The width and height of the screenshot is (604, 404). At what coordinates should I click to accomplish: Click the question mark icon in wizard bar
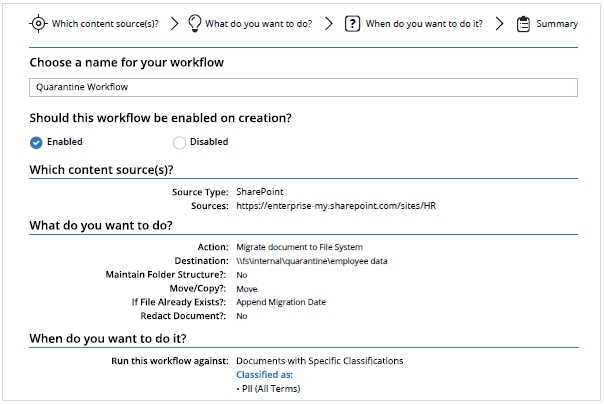[x=352, y=24]
